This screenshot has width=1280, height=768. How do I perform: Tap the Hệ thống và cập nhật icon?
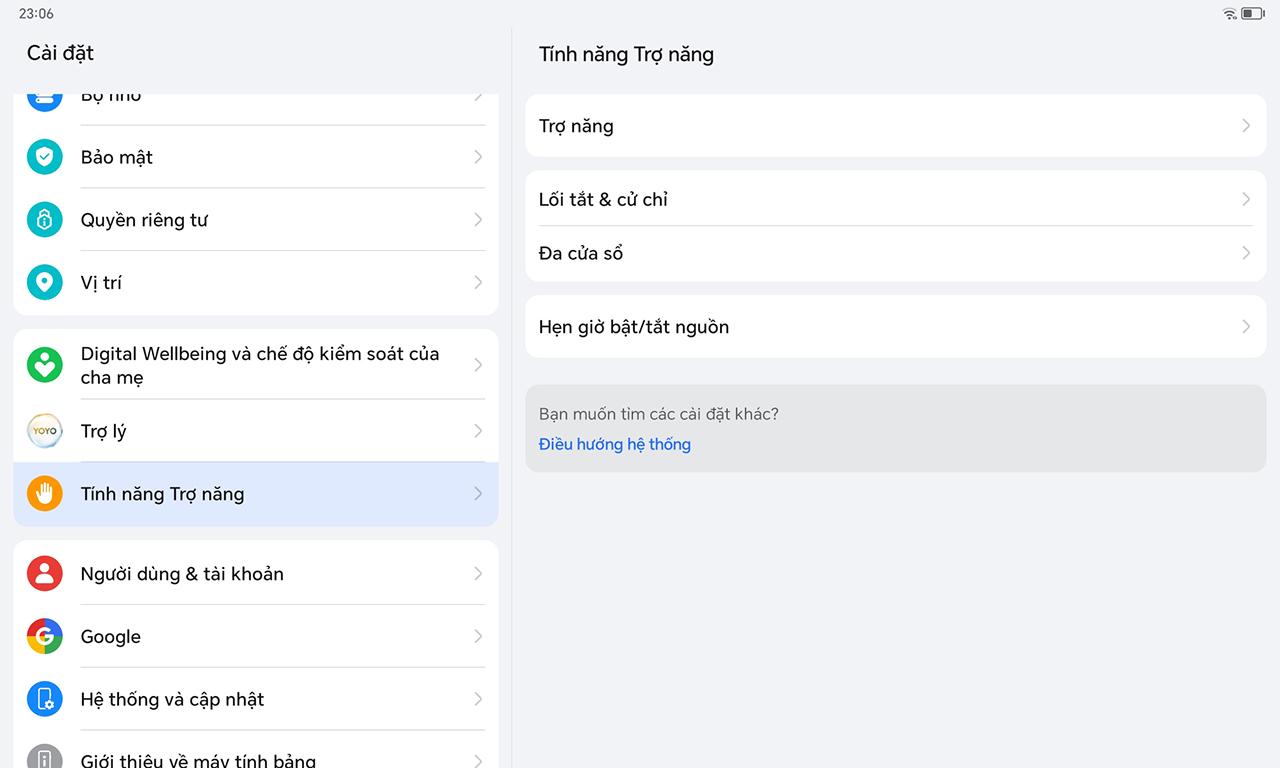(44, 700)
